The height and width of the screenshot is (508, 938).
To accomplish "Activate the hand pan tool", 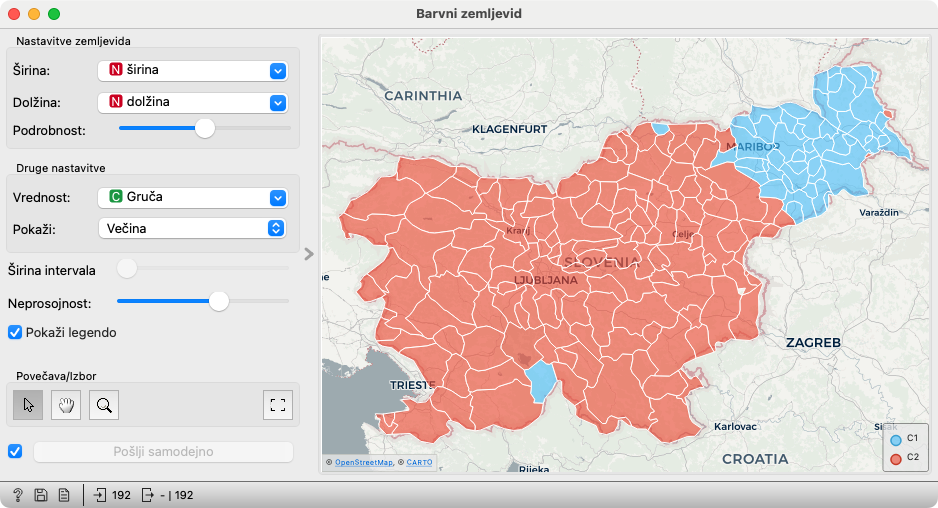I will coord(65,405).
